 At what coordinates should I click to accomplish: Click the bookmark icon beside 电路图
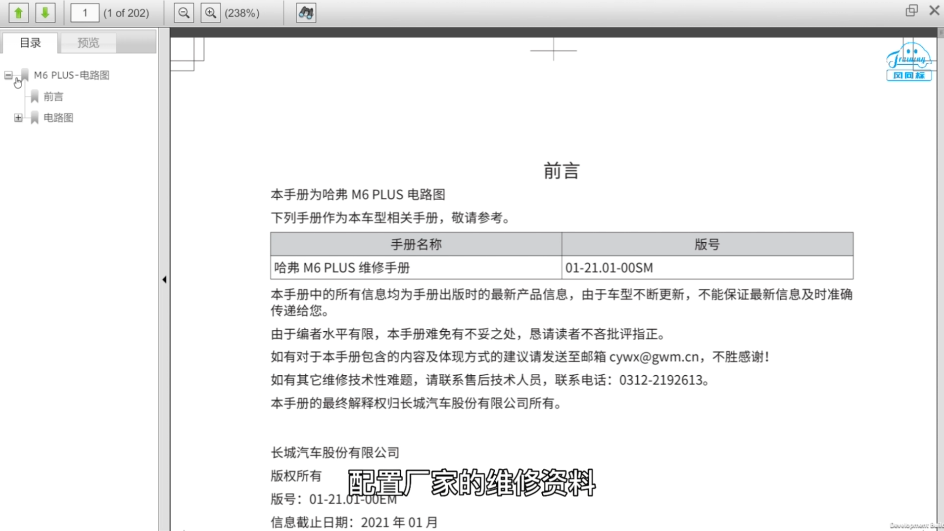(34, 118)
